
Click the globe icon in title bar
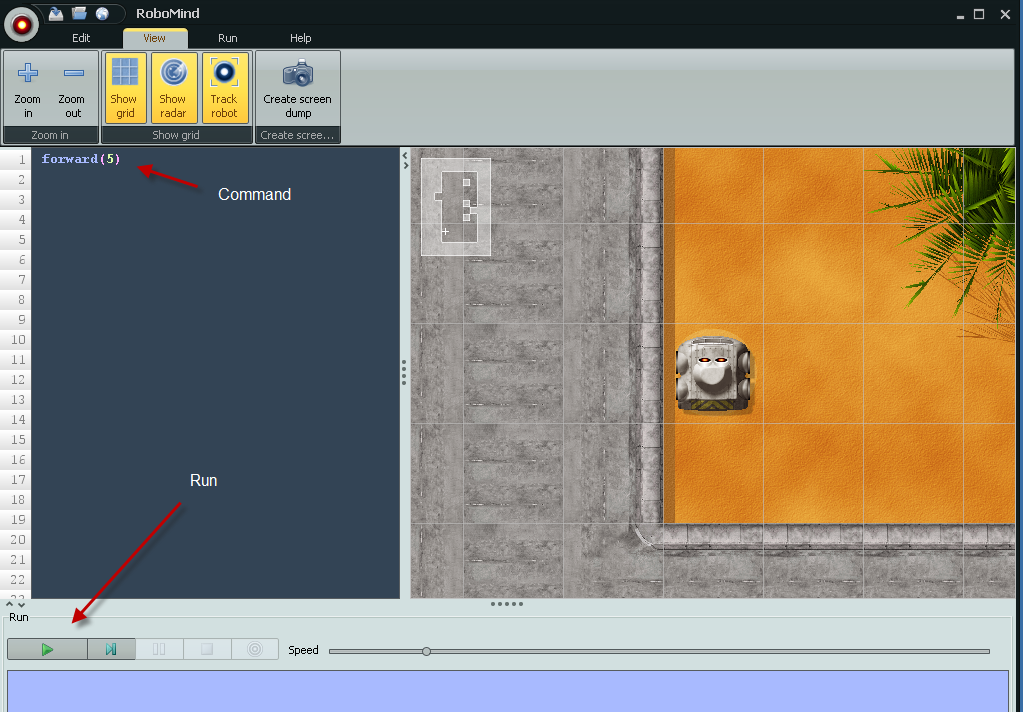(x=102, y=13)
